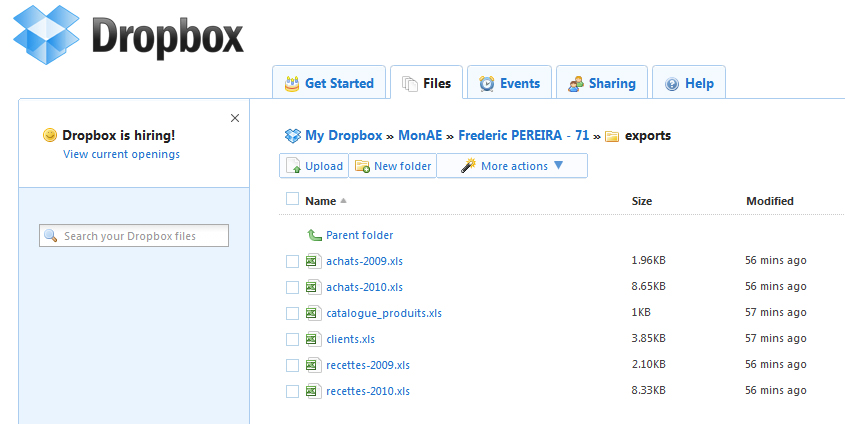845x424 pixels.
Task: Click the 8.65KB size value
Action: point(648,286)
